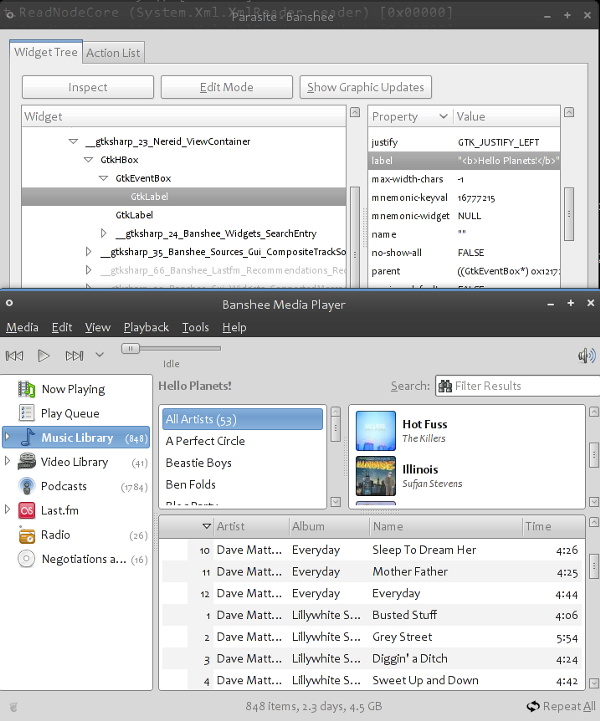Select the track Sleep To Dream Her

click(372, 550)
